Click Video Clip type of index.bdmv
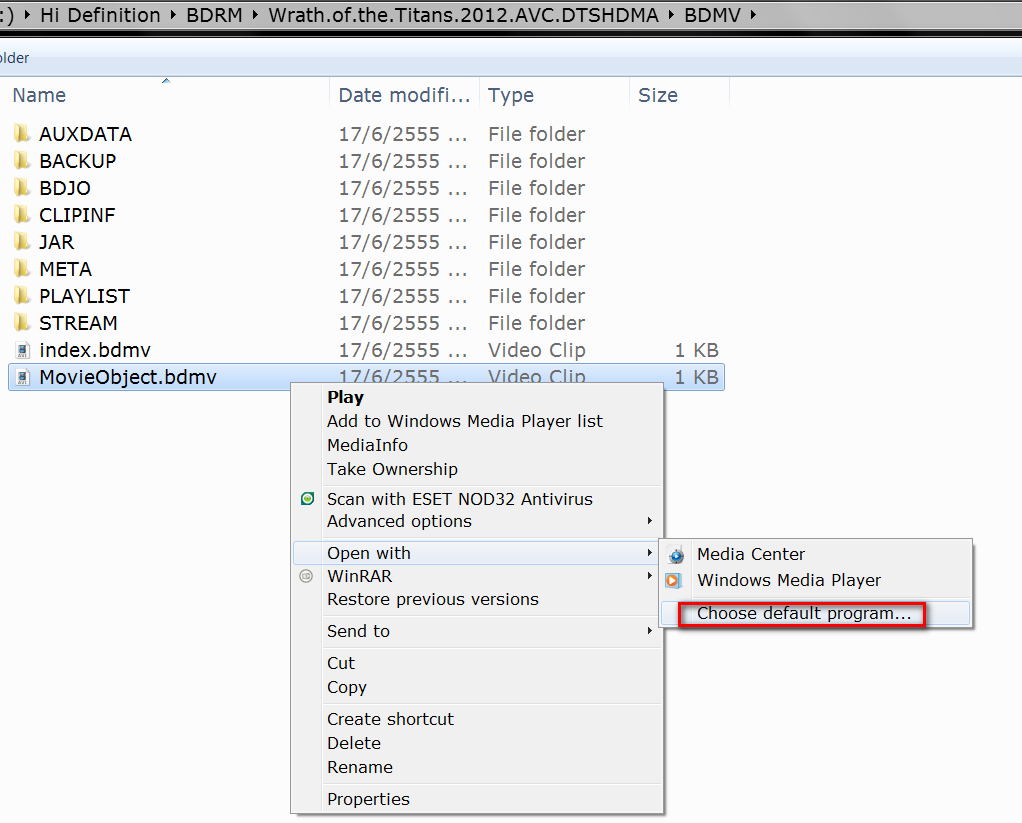This screenshot has width=1022, height=823. [x=536, y=351]
